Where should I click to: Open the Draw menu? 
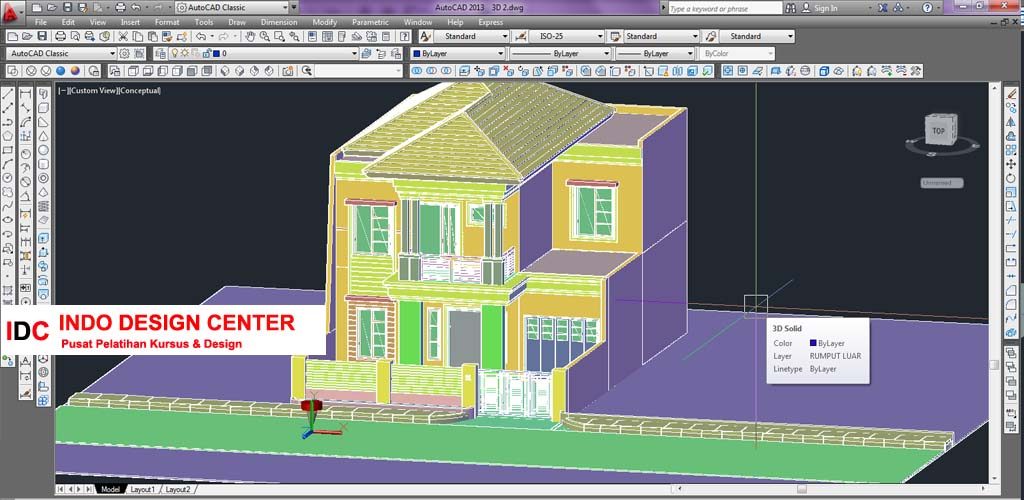point(237,22)
